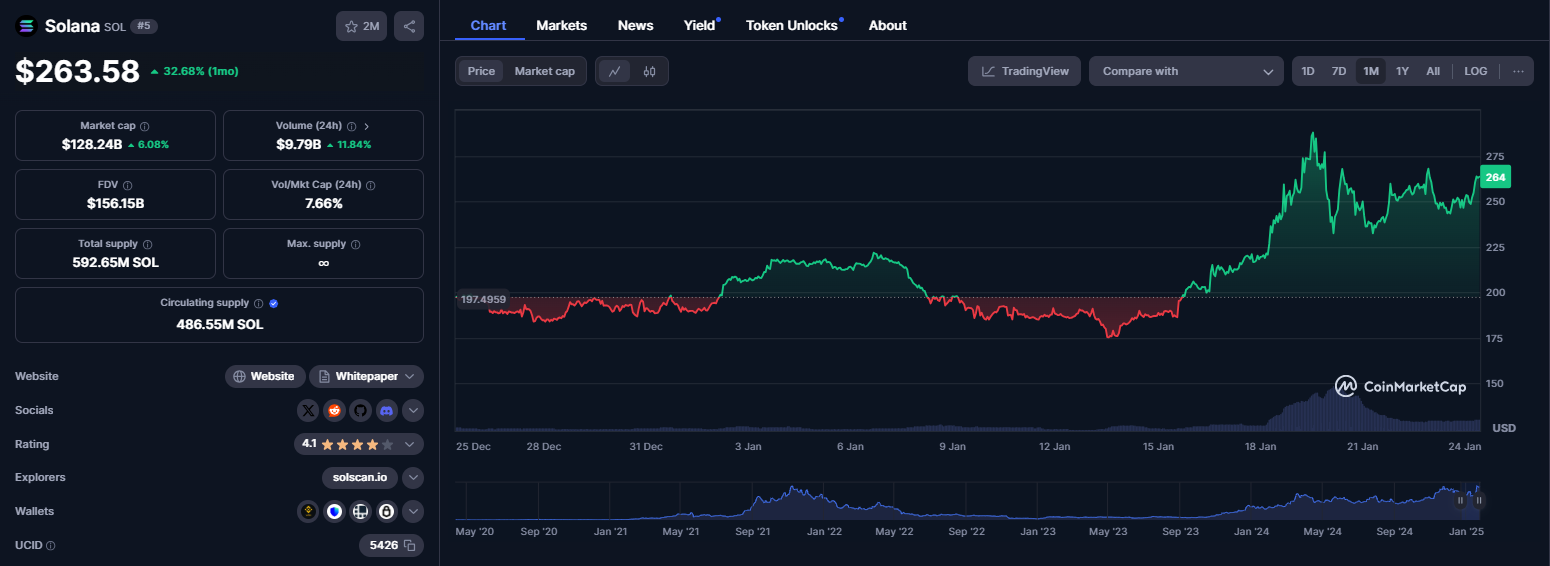Click the #5 rank badge

(x=144, y=26)
